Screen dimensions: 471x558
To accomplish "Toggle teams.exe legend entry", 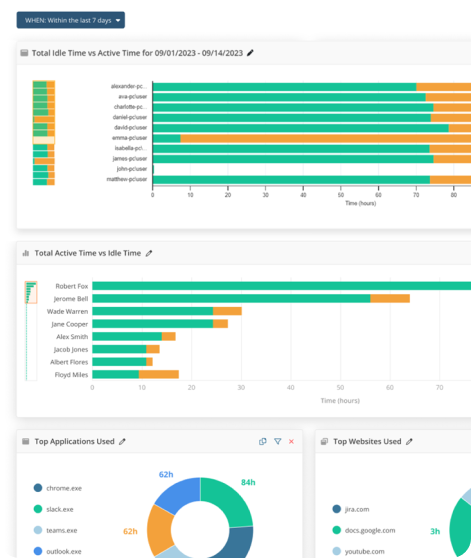I will (55, 530).
